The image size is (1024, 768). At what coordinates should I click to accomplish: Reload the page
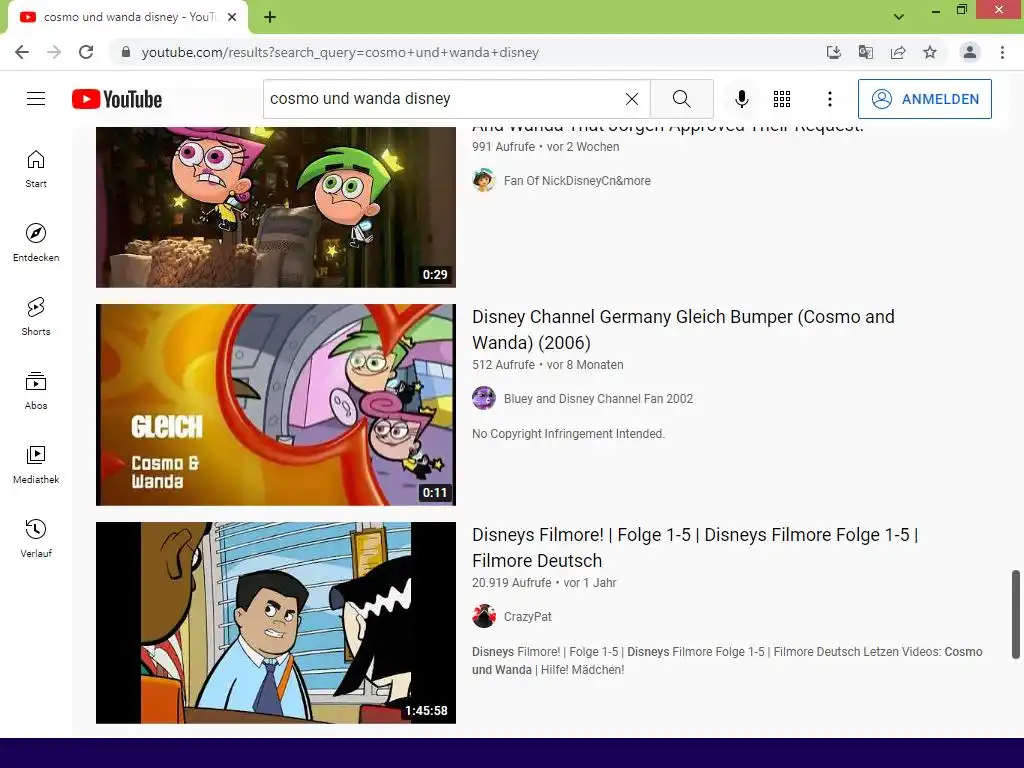coord(86,52)
